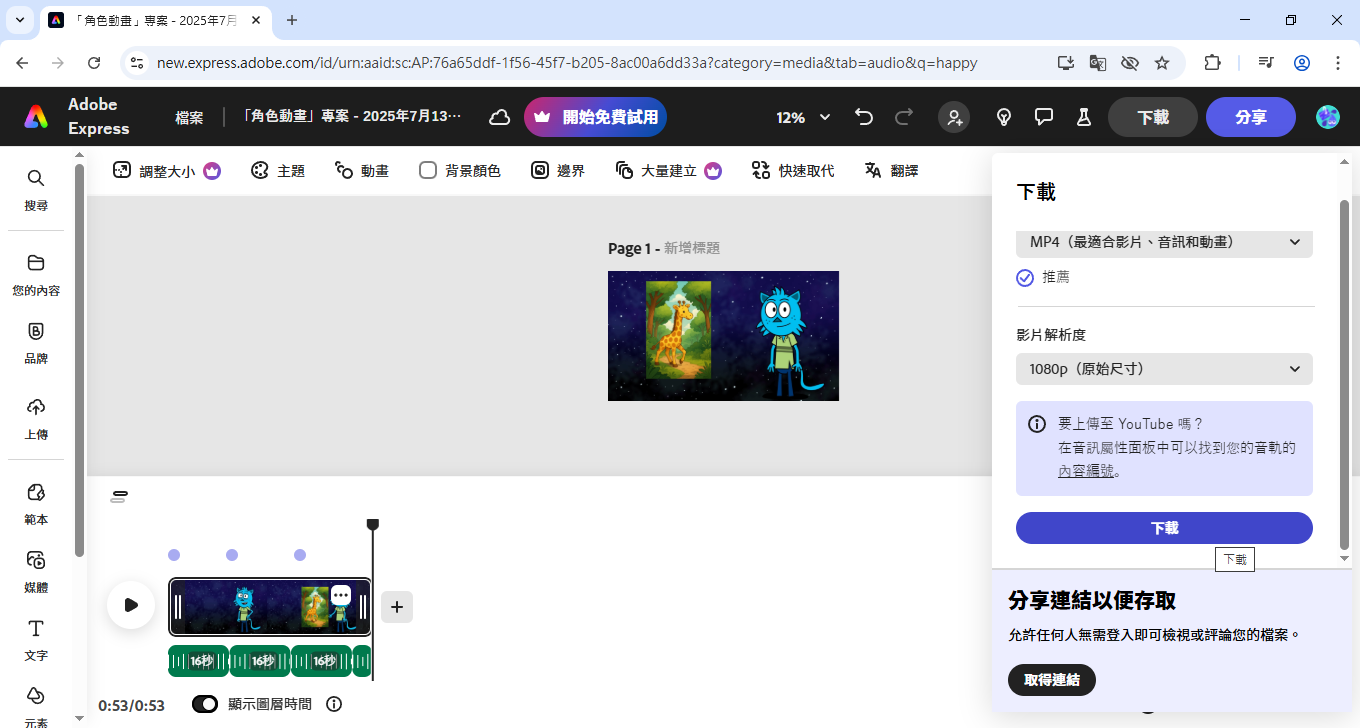Open the Search panel in sidebar
This screenshot has width=1360, height=728.
point(36,188)
